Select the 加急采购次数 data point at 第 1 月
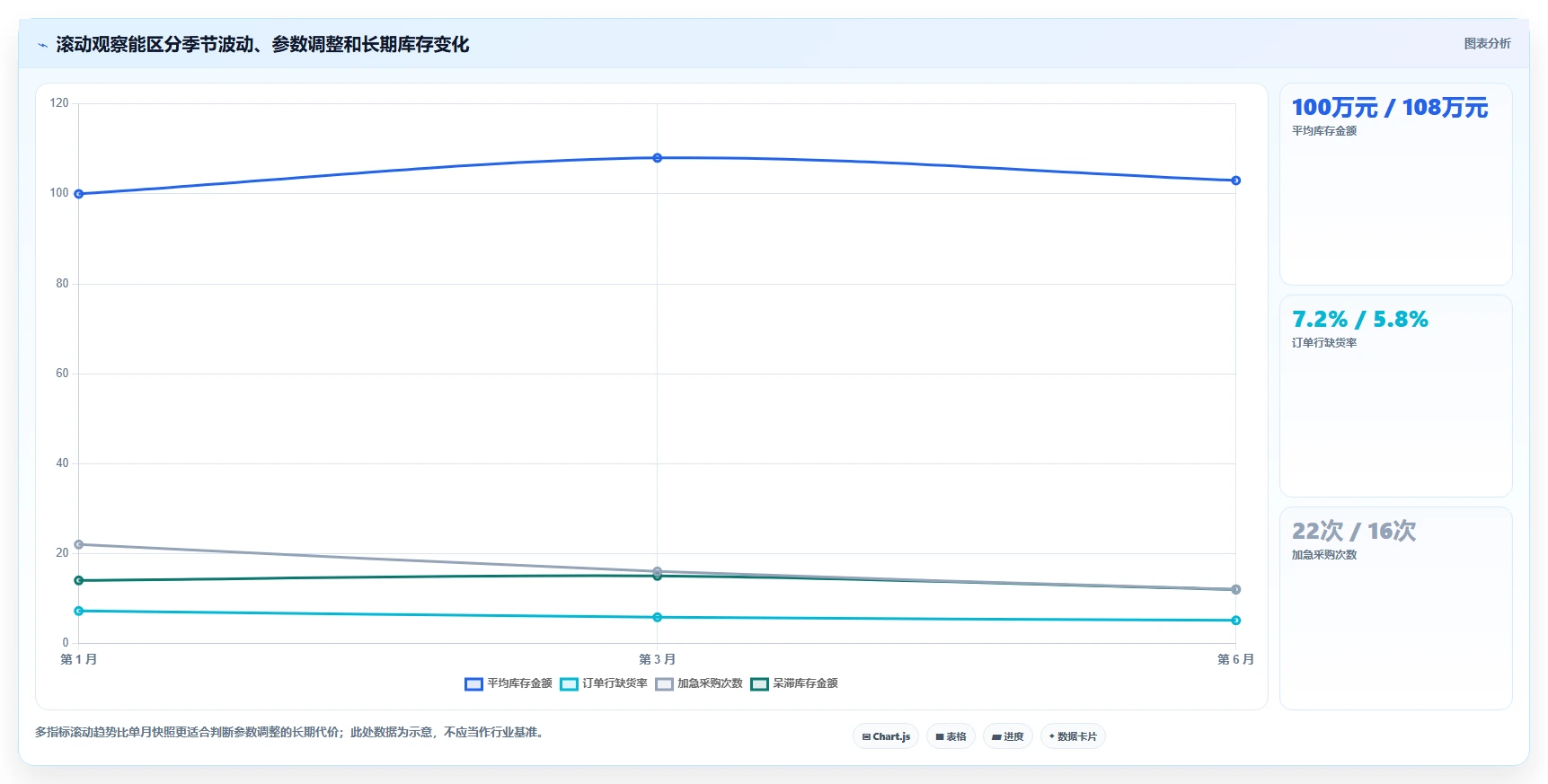Viewport: 1548px width, 784px height. 79,544
